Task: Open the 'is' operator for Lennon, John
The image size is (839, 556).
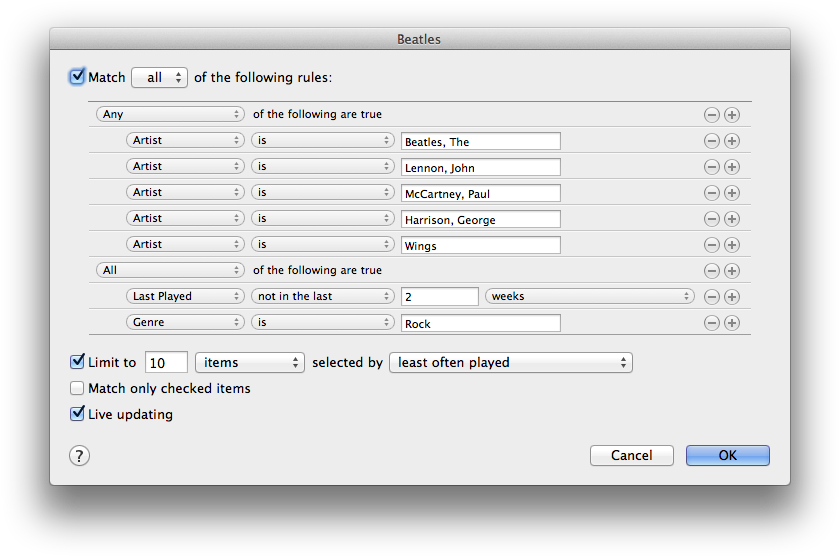Action: pos(323,166)
